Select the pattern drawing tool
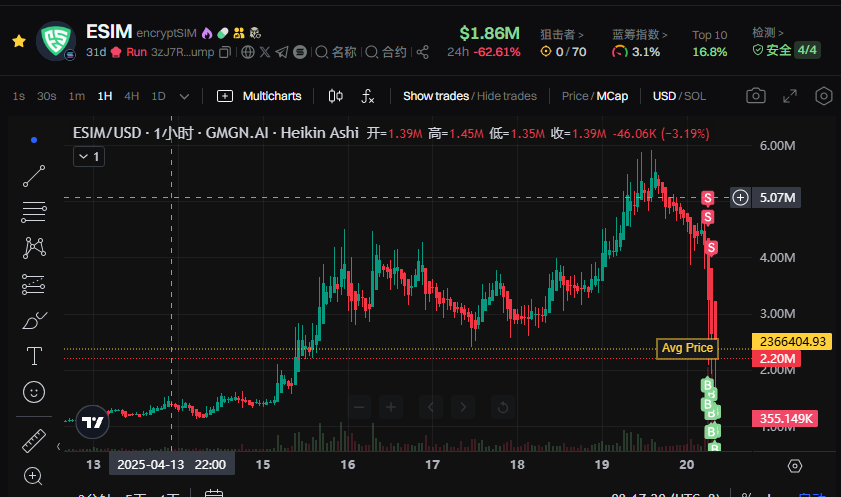The width and height of the screenshot is (841, 497). (34, 248)
